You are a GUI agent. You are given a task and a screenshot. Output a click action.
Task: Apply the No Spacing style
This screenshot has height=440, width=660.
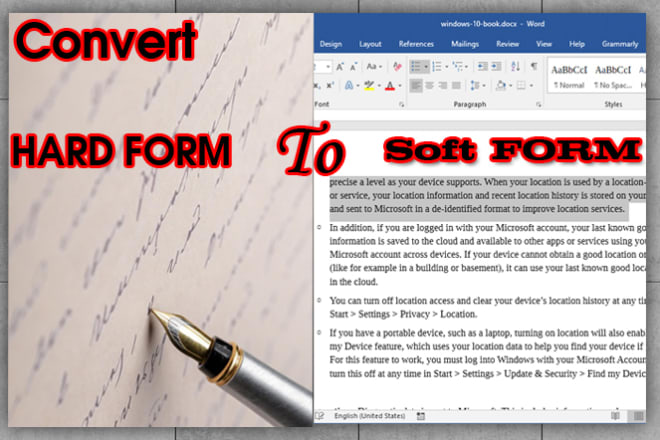click(613, 77)
